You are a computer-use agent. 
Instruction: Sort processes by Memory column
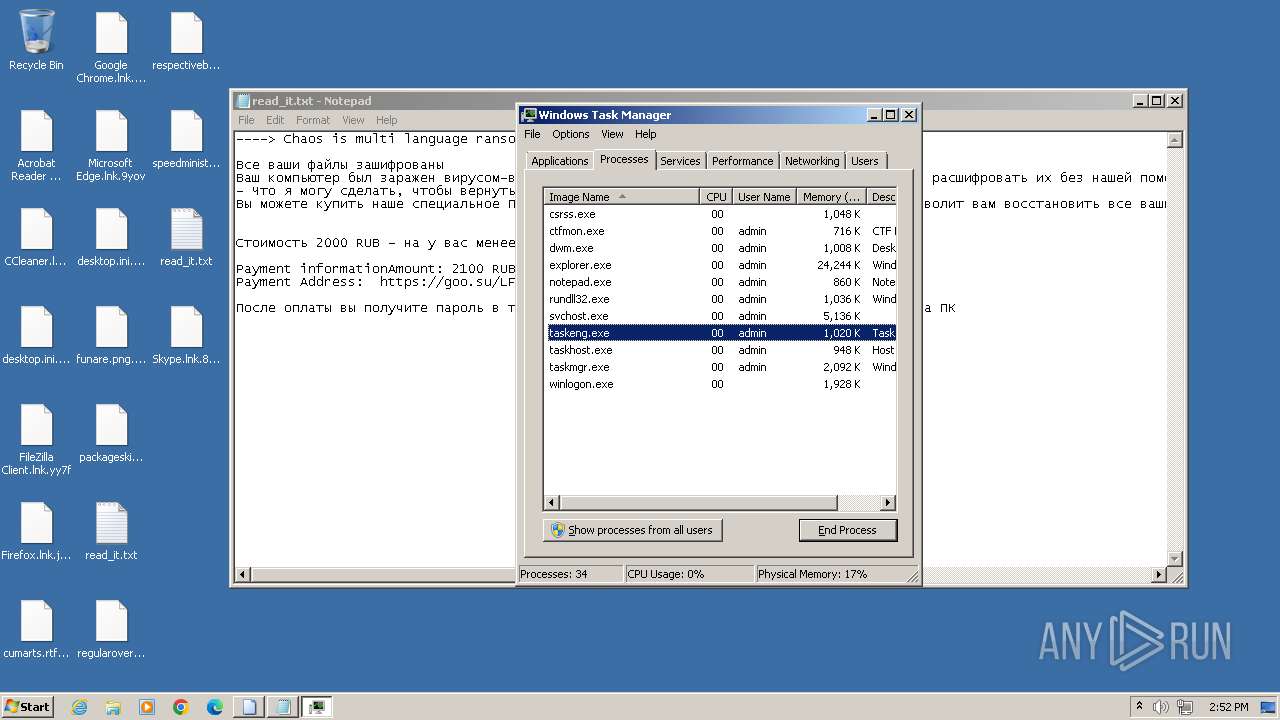pyautogui.click(x=831, y=197)
